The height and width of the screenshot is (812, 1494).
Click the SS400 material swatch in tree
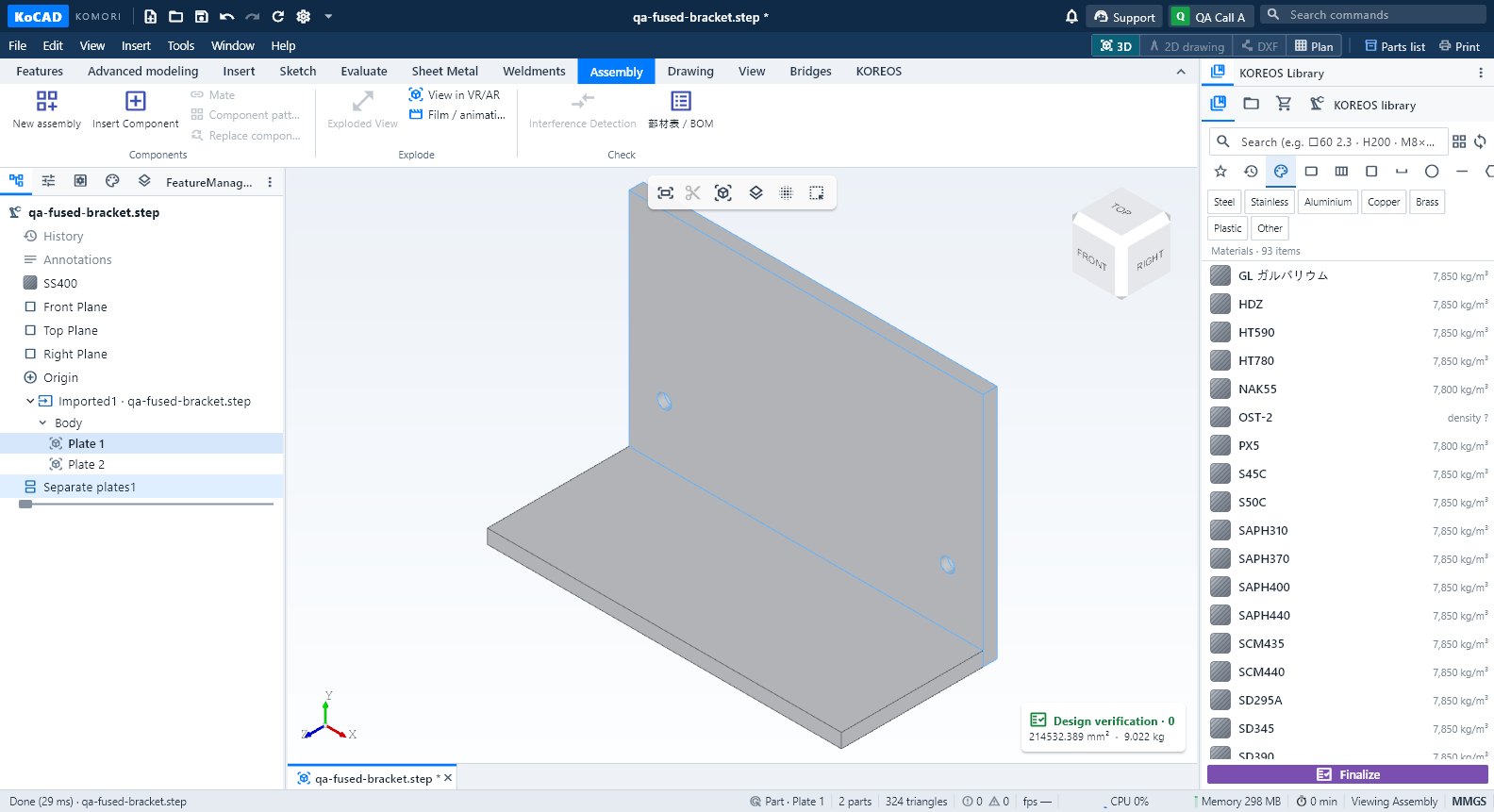pos(30,283)
